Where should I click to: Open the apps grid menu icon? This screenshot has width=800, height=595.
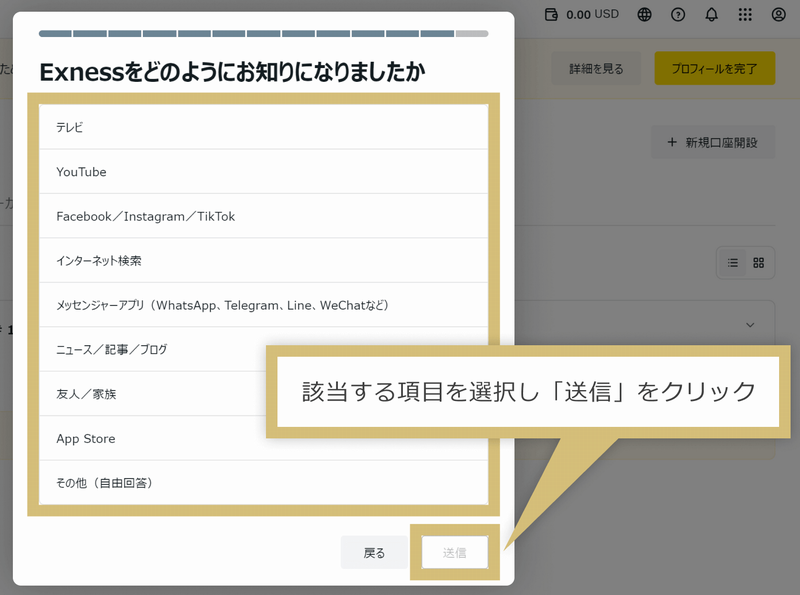coord(745,15)
